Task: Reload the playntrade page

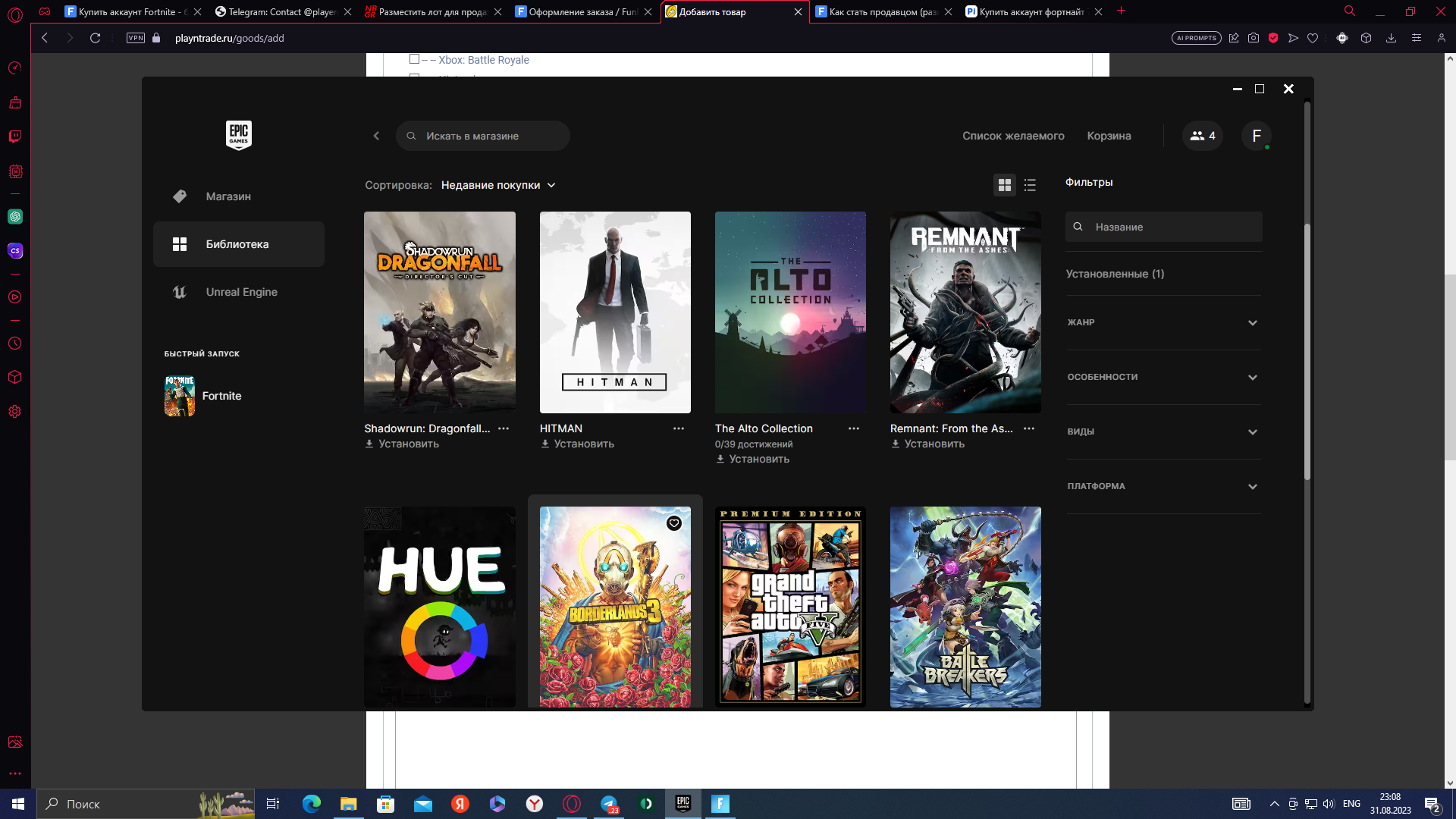Action: (95, 38)
